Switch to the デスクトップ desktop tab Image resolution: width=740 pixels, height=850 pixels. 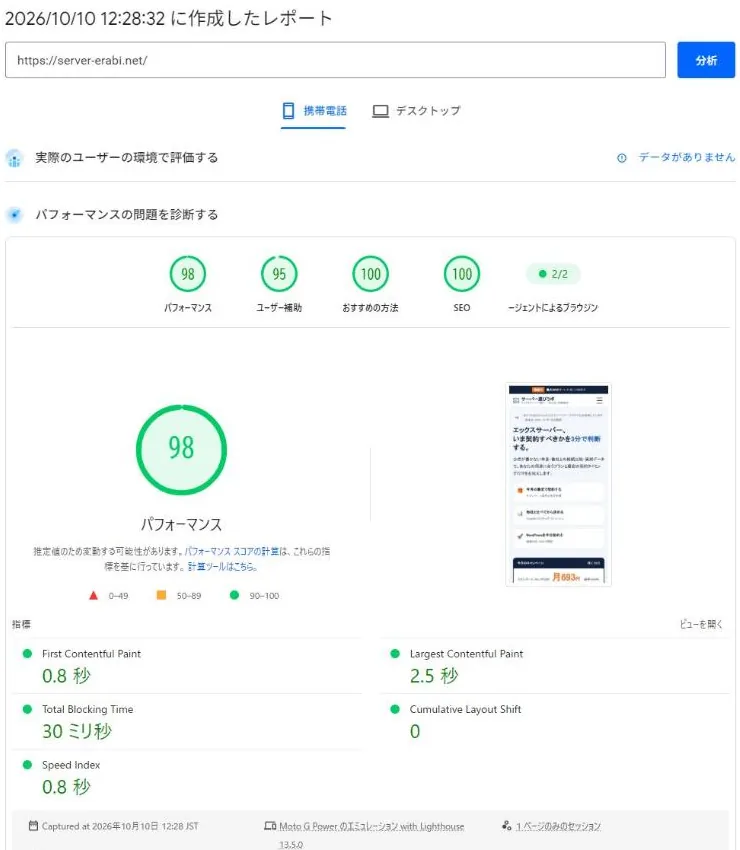pos(416,111)
